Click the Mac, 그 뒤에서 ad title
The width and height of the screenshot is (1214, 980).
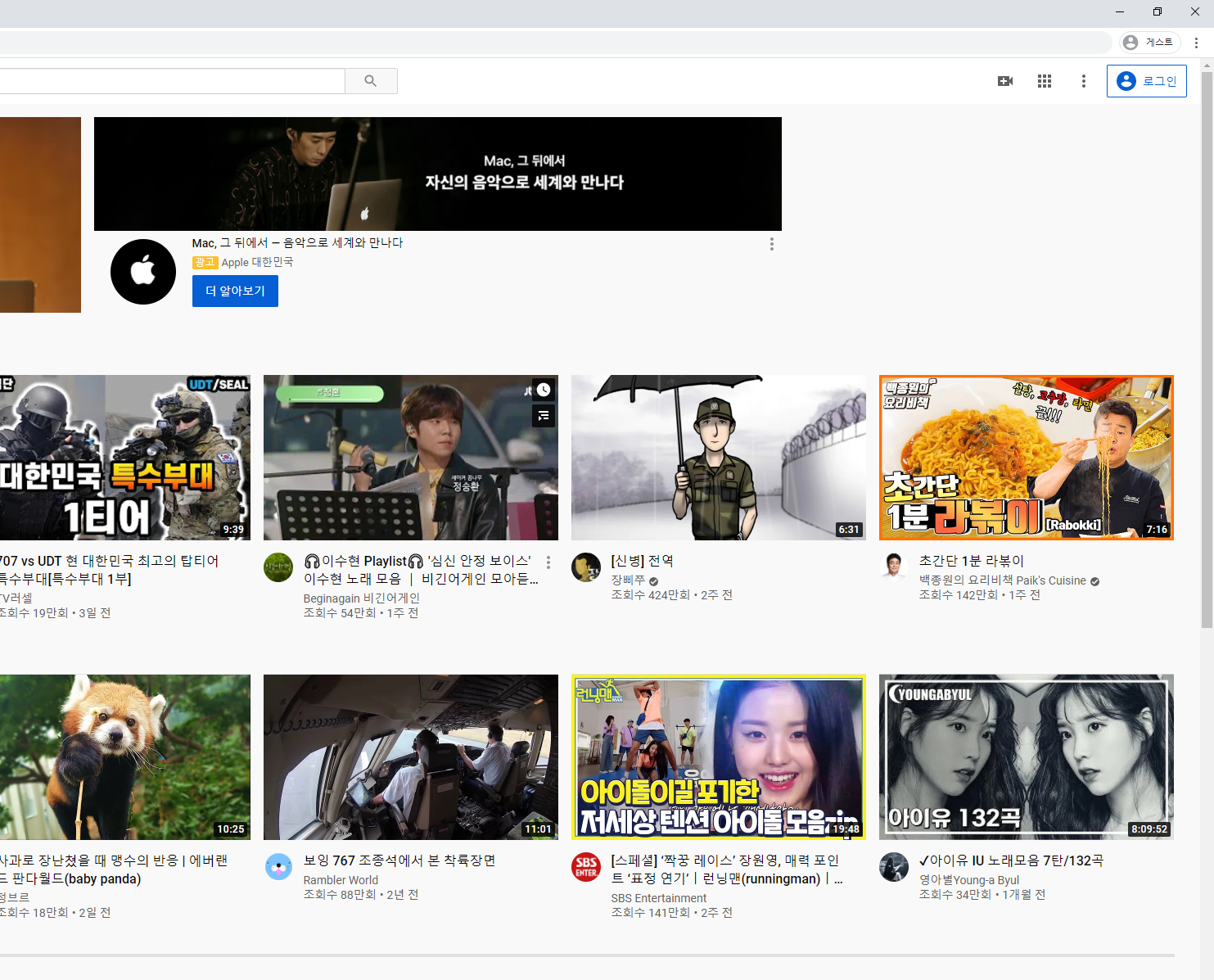click(297, 243)
